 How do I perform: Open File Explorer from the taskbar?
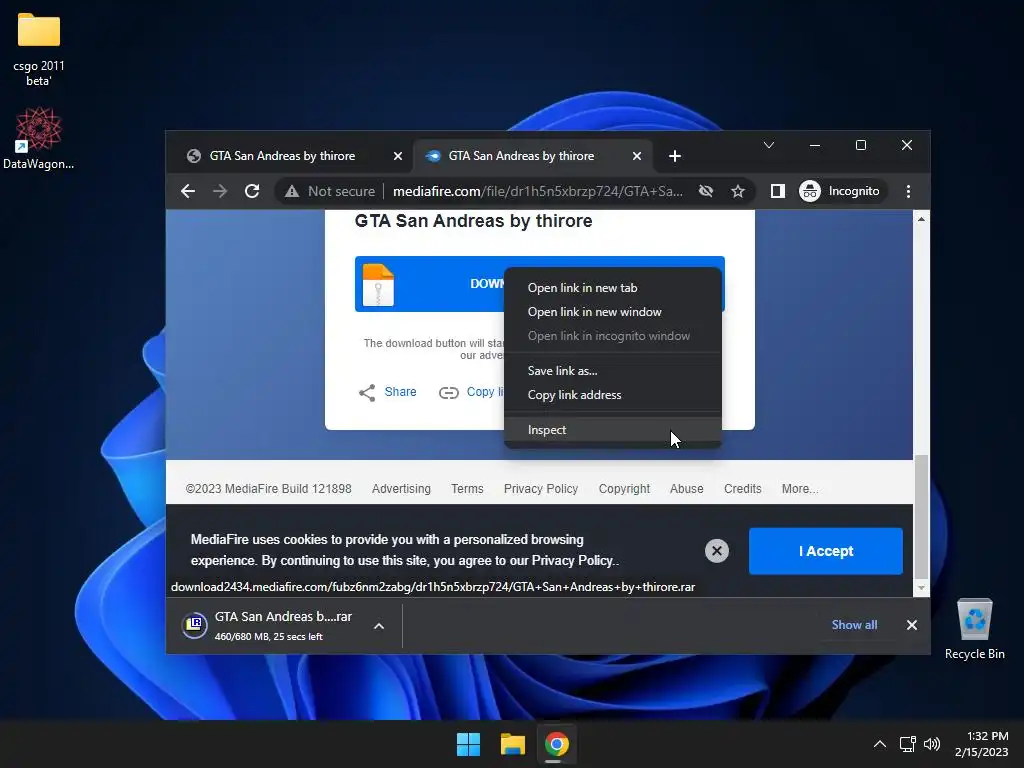click(513, 744)
